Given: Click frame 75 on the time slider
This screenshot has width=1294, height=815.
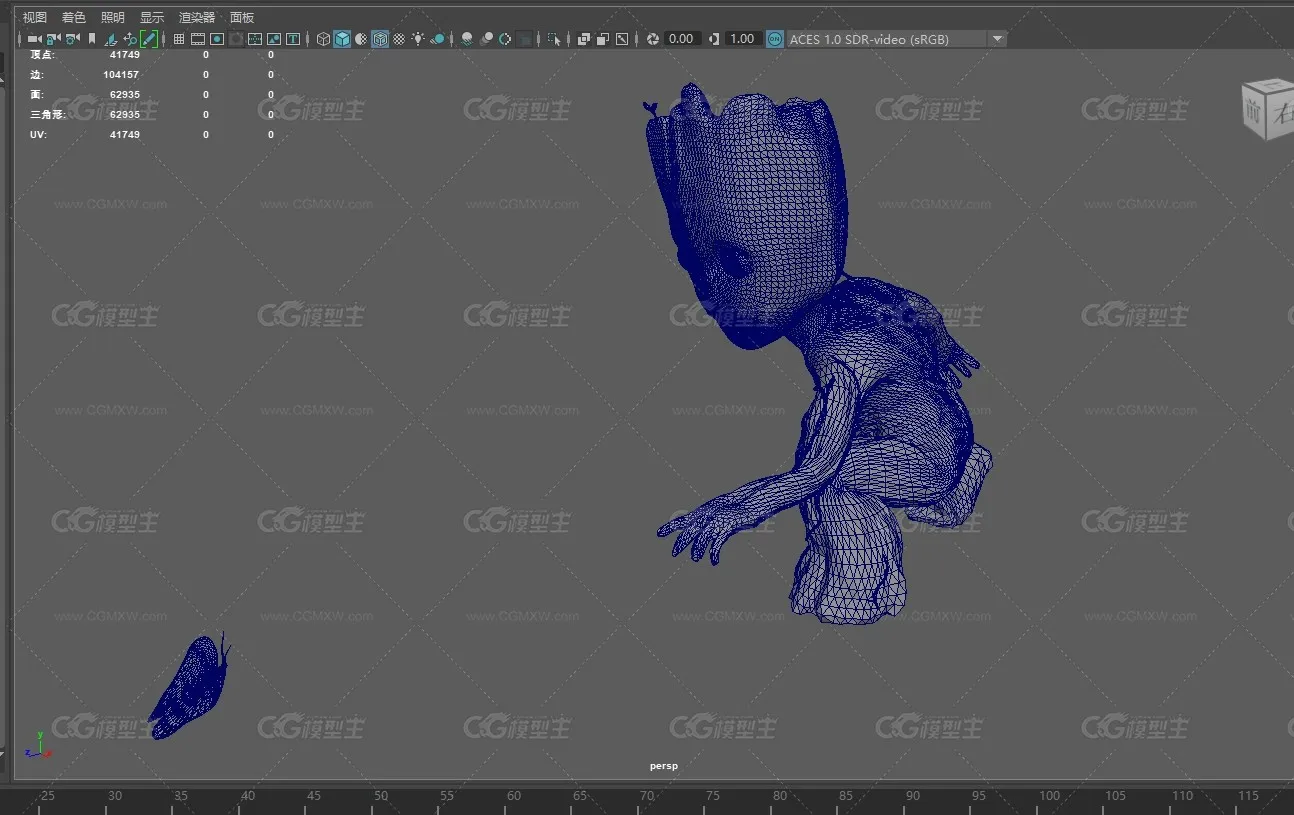Looking at the screenshot, I should [712, 796].
